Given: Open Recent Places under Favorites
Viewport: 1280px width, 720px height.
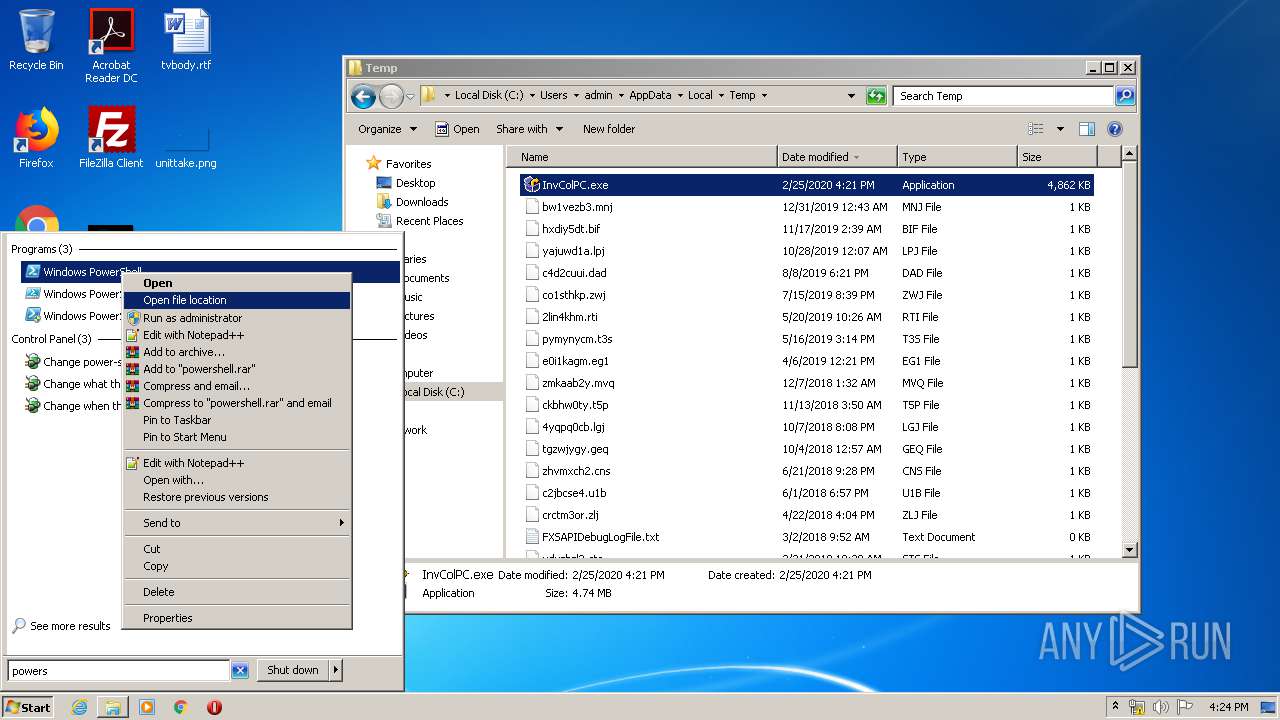Looking at the screenshot, I should 429,221.
